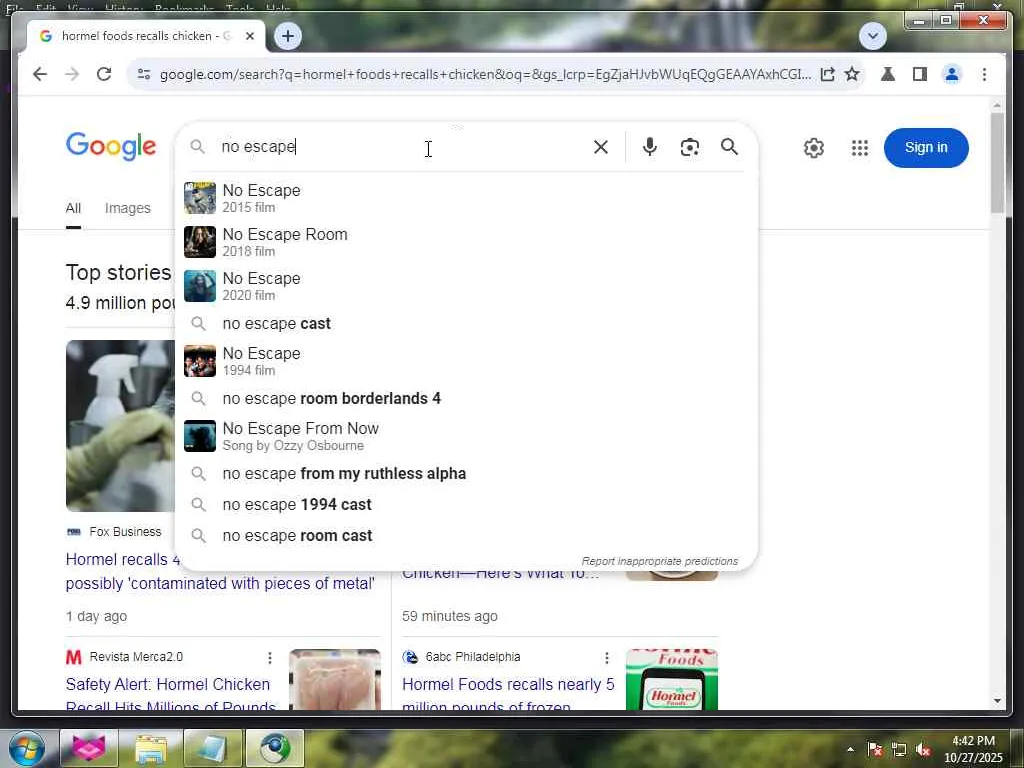The image size is (1024, 768).
Task: Choose suggestion no escape cast
Action: click(466, 323)
